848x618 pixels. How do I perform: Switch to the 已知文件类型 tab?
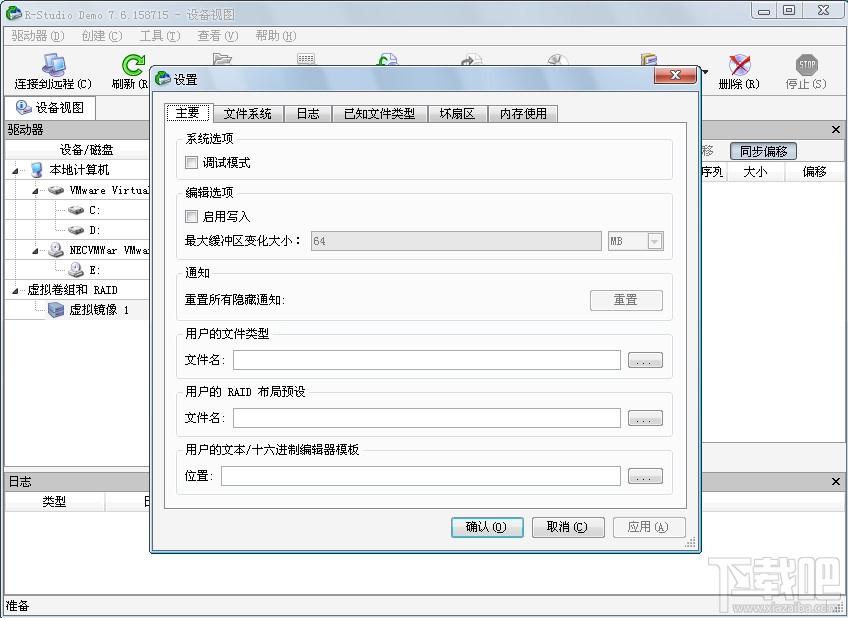click(380, 114)
